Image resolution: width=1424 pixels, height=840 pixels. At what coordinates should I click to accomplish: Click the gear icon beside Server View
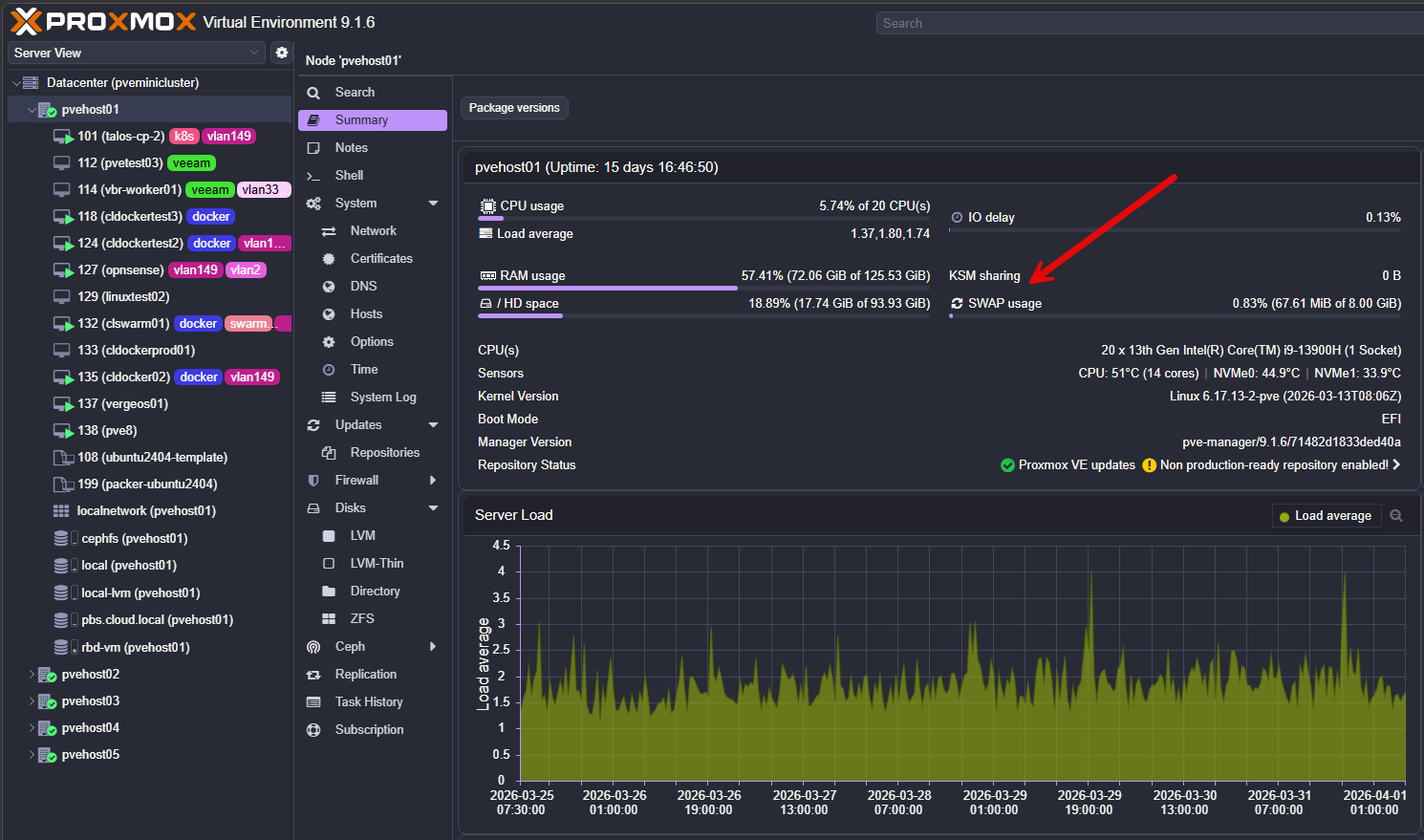281,53
